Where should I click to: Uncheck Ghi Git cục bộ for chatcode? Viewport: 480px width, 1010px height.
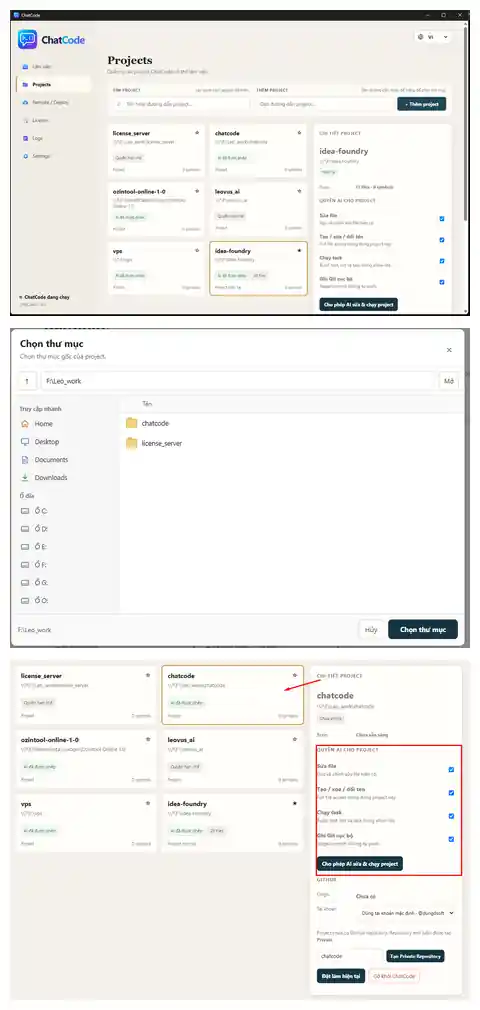tap(451, 839)
